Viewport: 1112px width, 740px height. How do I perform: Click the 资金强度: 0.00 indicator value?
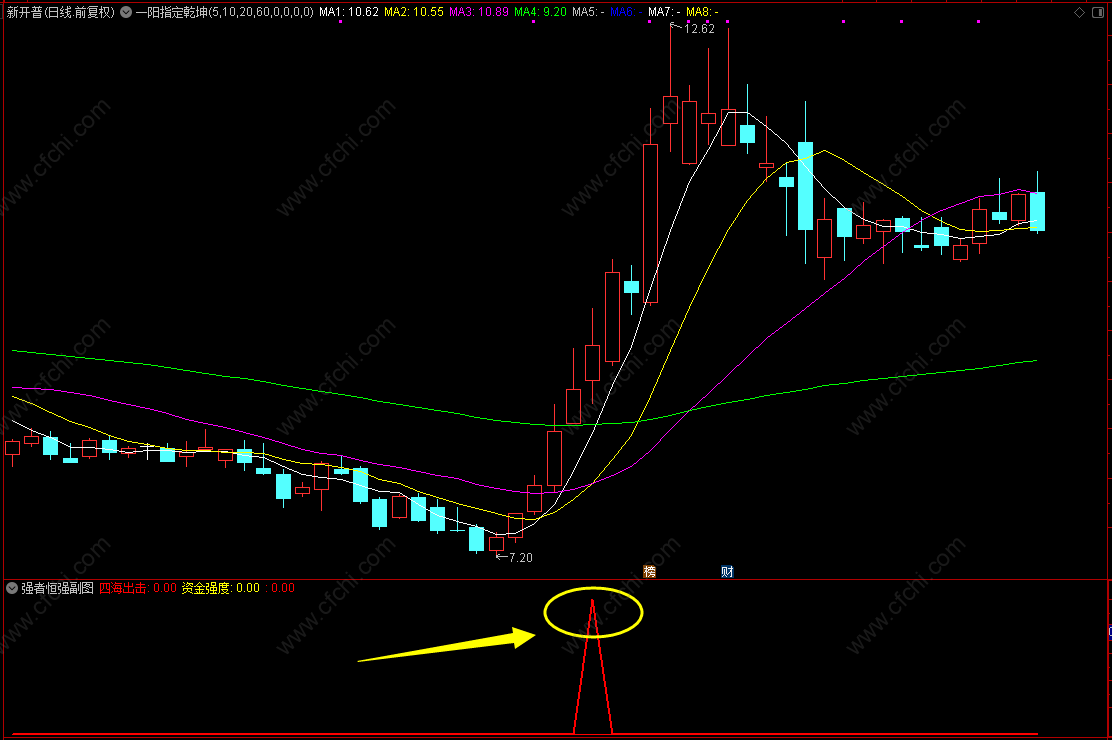221,588
